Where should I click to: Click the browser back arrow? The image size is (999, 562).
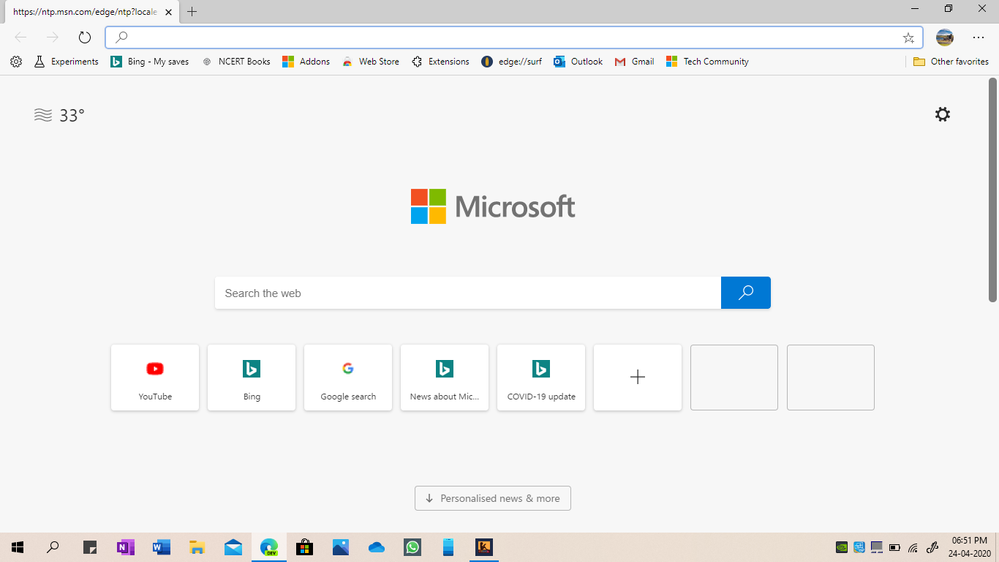[x=20, y=38]
